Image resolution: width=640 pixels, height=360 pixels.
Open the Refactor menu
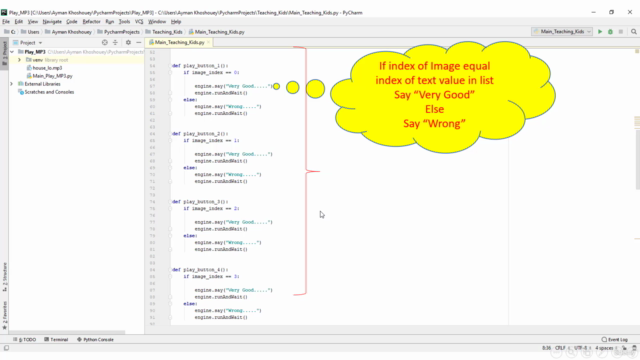coord(91,22)
